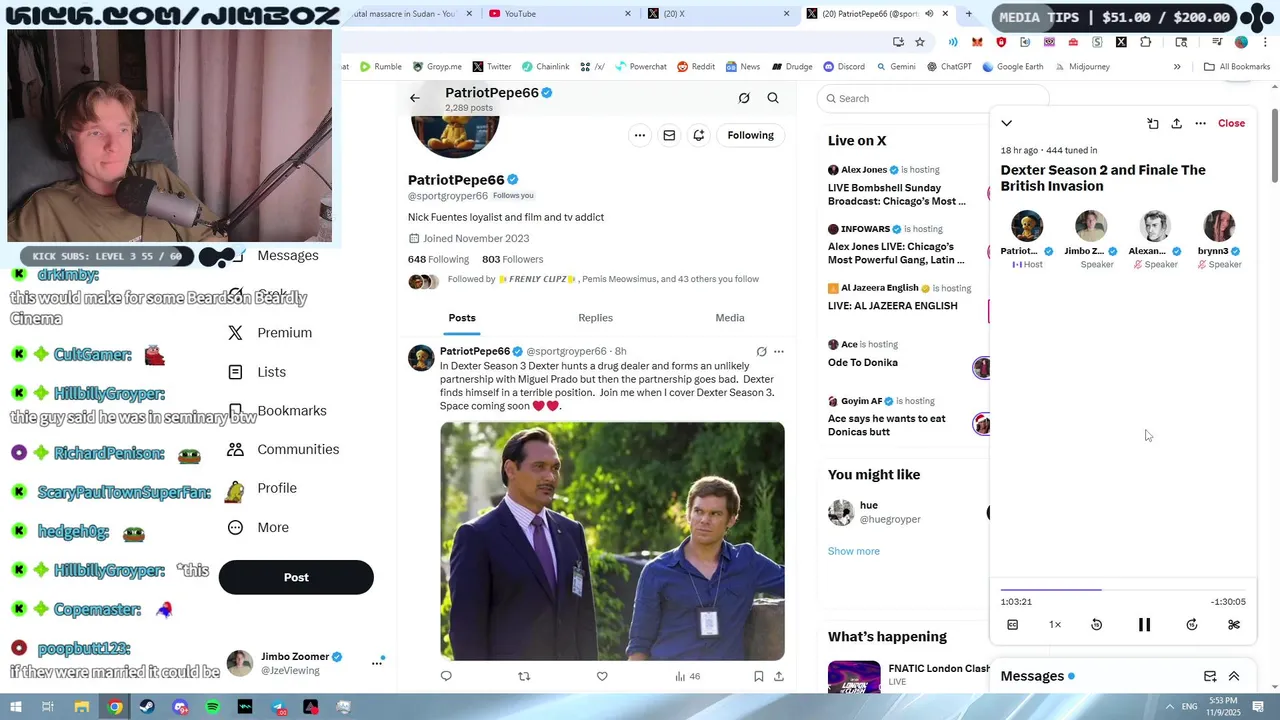
Task: Reply to the Dexter Season 3 post
Action: click(x=446, y=676)
